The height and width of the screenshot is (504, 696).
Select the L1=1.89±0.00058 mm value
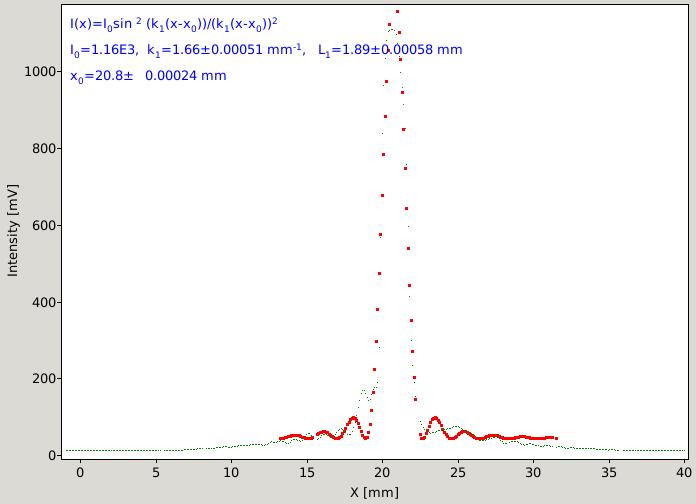[390, 50]
